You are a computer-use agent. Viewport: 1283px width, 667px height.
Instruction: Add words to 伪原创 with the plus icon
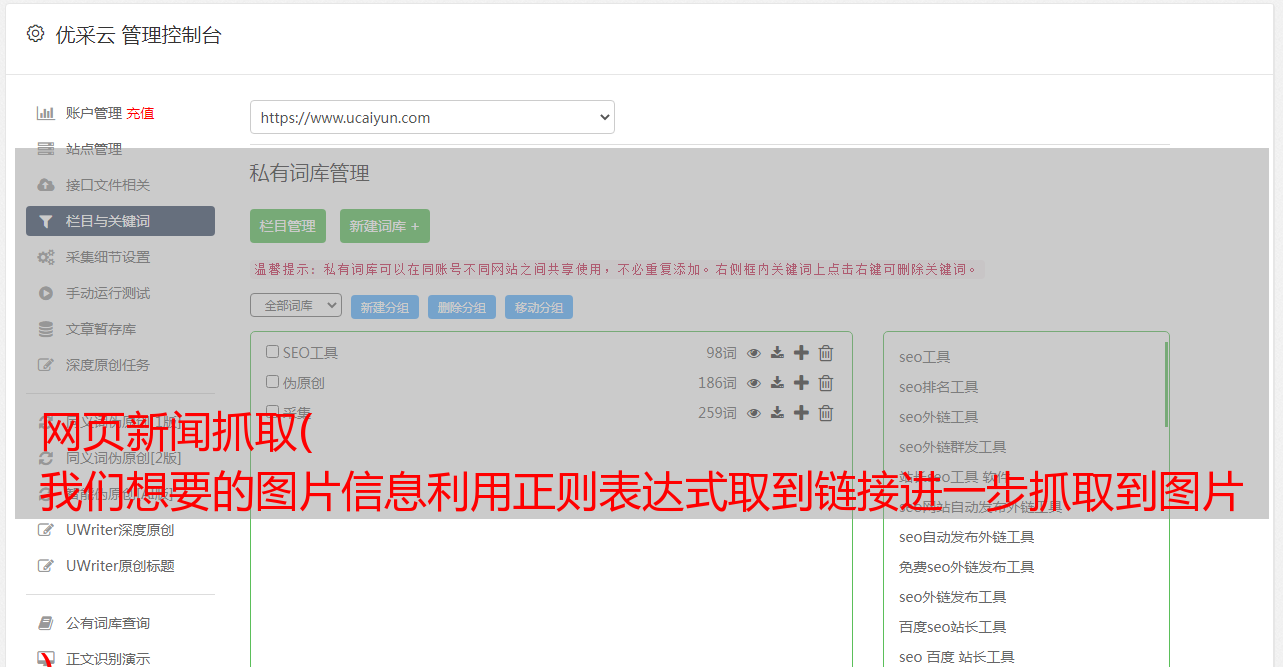[x=801, y=383]
